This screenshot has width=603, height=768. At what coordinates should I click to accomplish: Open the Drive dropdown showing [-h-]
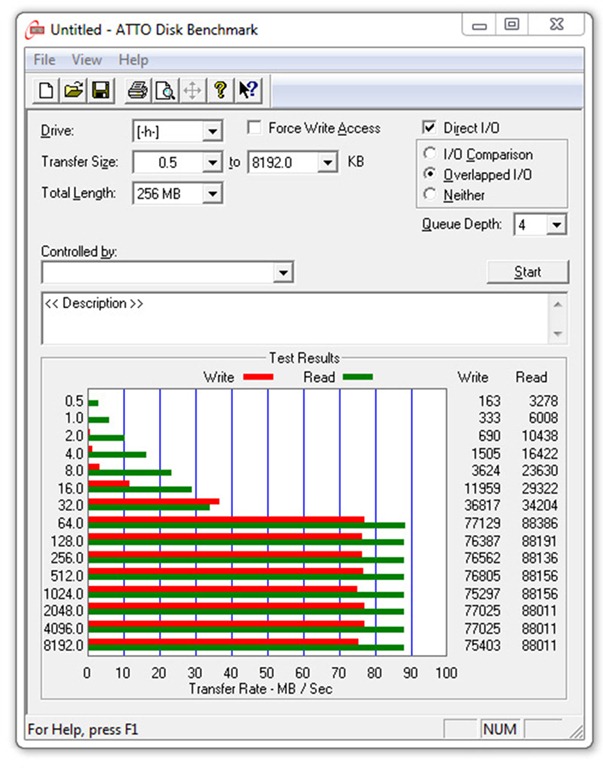click(212, 131)
